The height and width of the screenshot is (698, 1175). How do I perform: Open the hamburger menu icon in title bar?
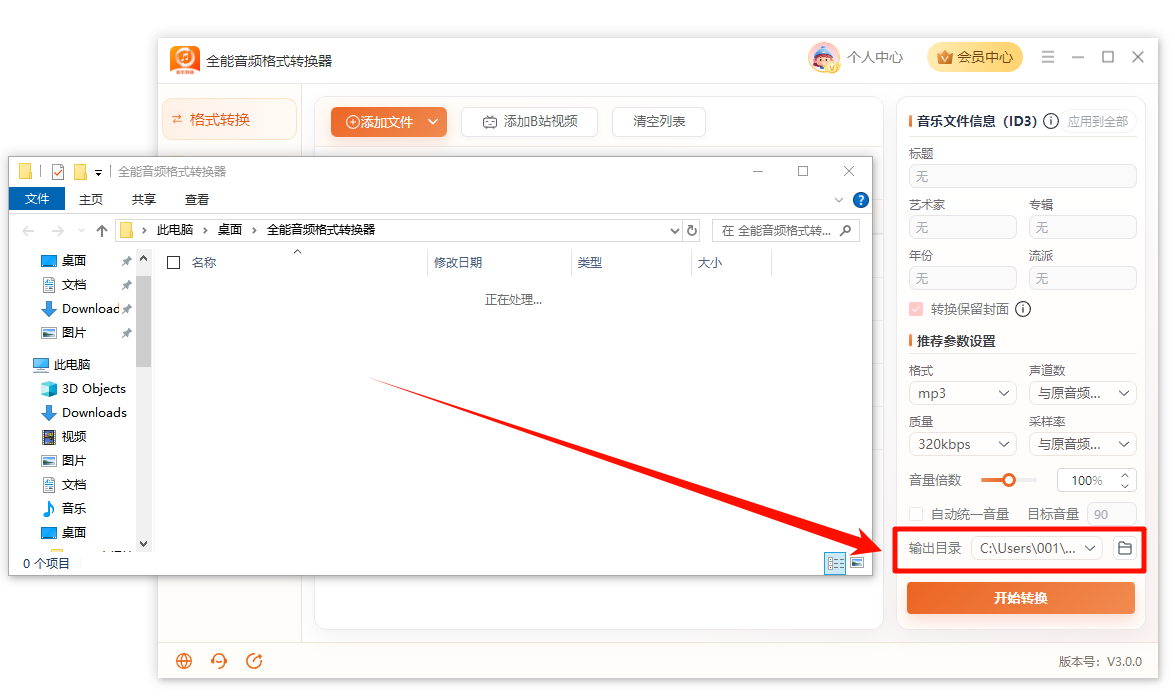1048,57
